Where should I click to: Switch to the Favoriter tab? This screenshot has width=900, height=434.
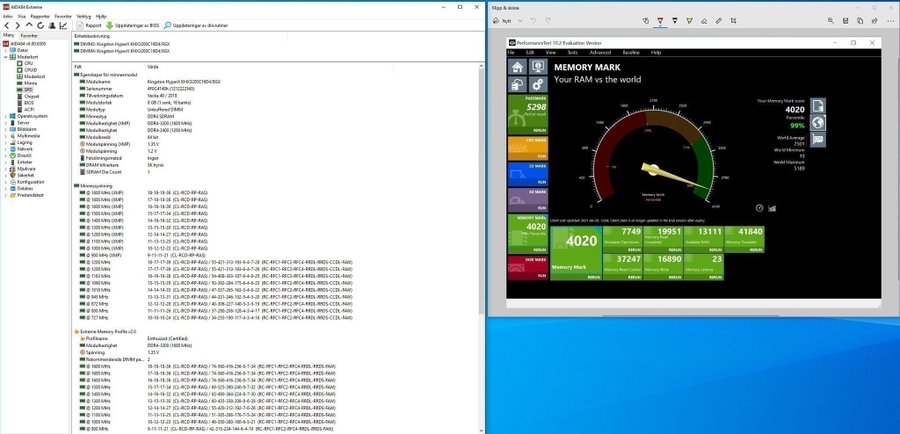[29, 36]
